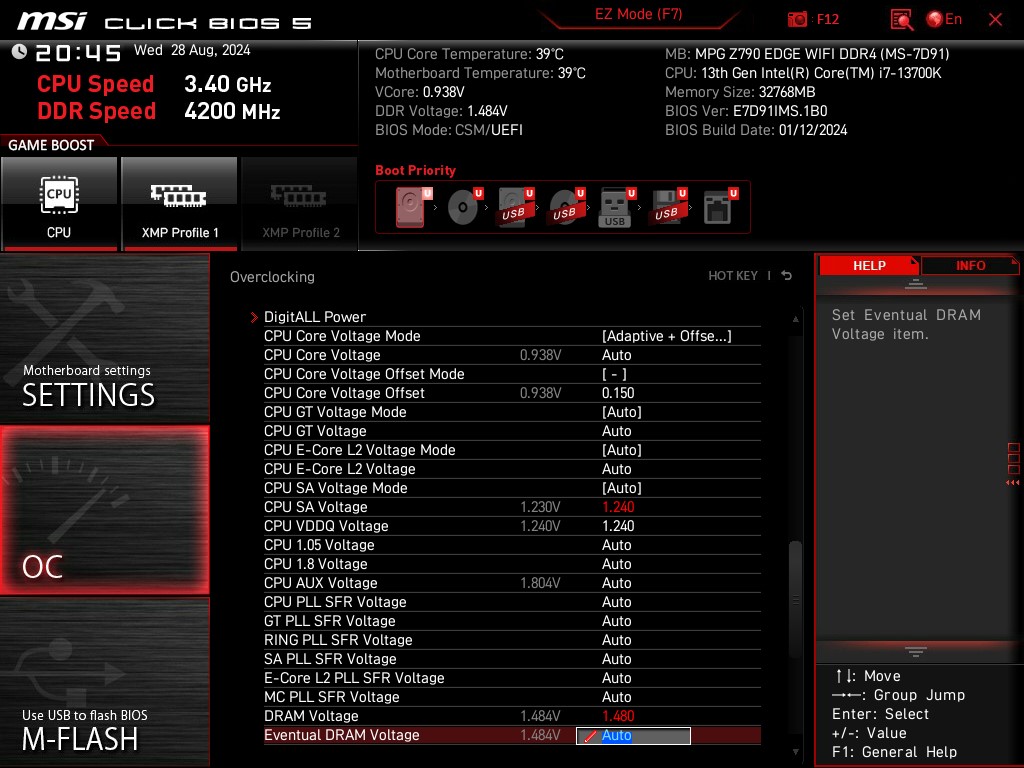Switch to EZ Mode (F7)
This screenshot has width=1024, height=768.
pos(638,14)
